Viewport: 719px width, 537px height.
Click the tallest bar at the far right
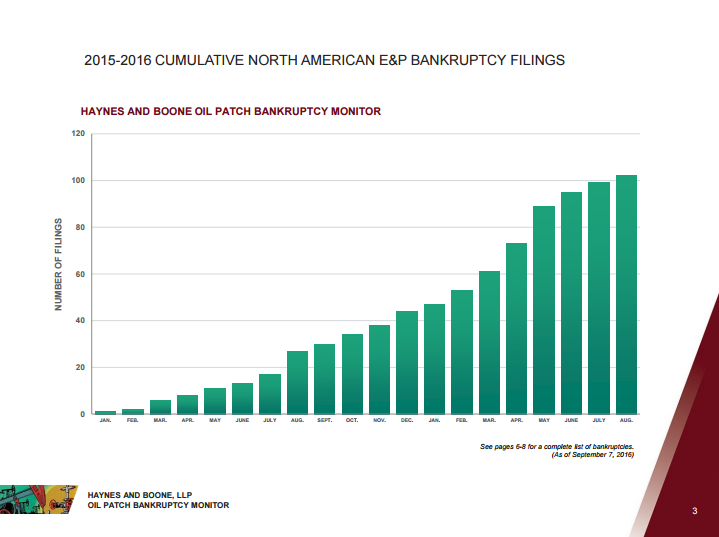[x=626, y=294]
